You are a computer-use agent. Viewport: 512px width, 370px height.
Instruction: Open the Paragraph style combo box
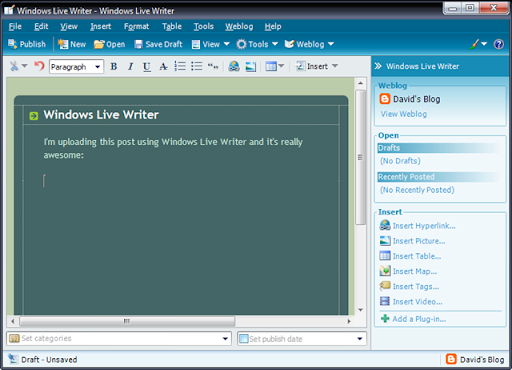point(76,67)
